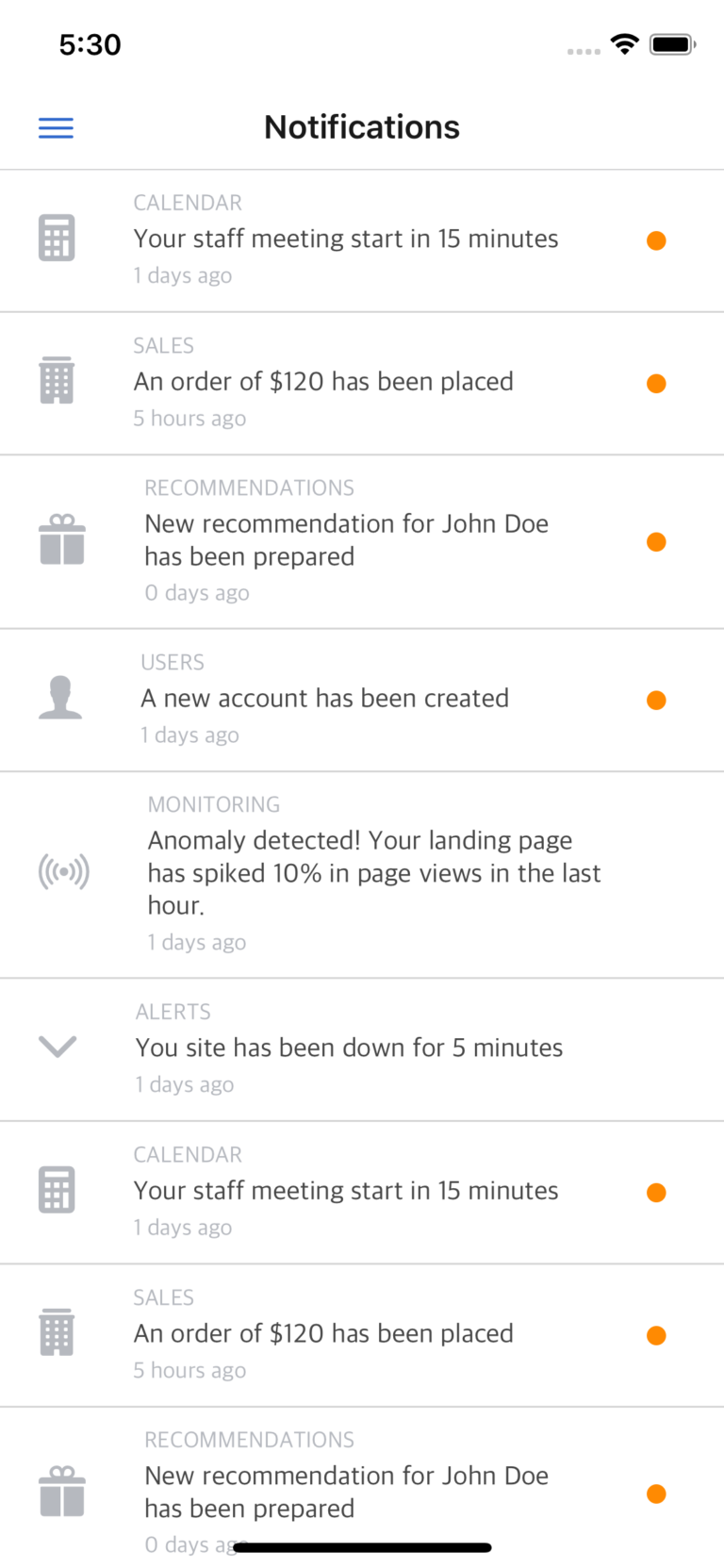Select the Sales building icon
724x1568 pixels.
[61, 380]
